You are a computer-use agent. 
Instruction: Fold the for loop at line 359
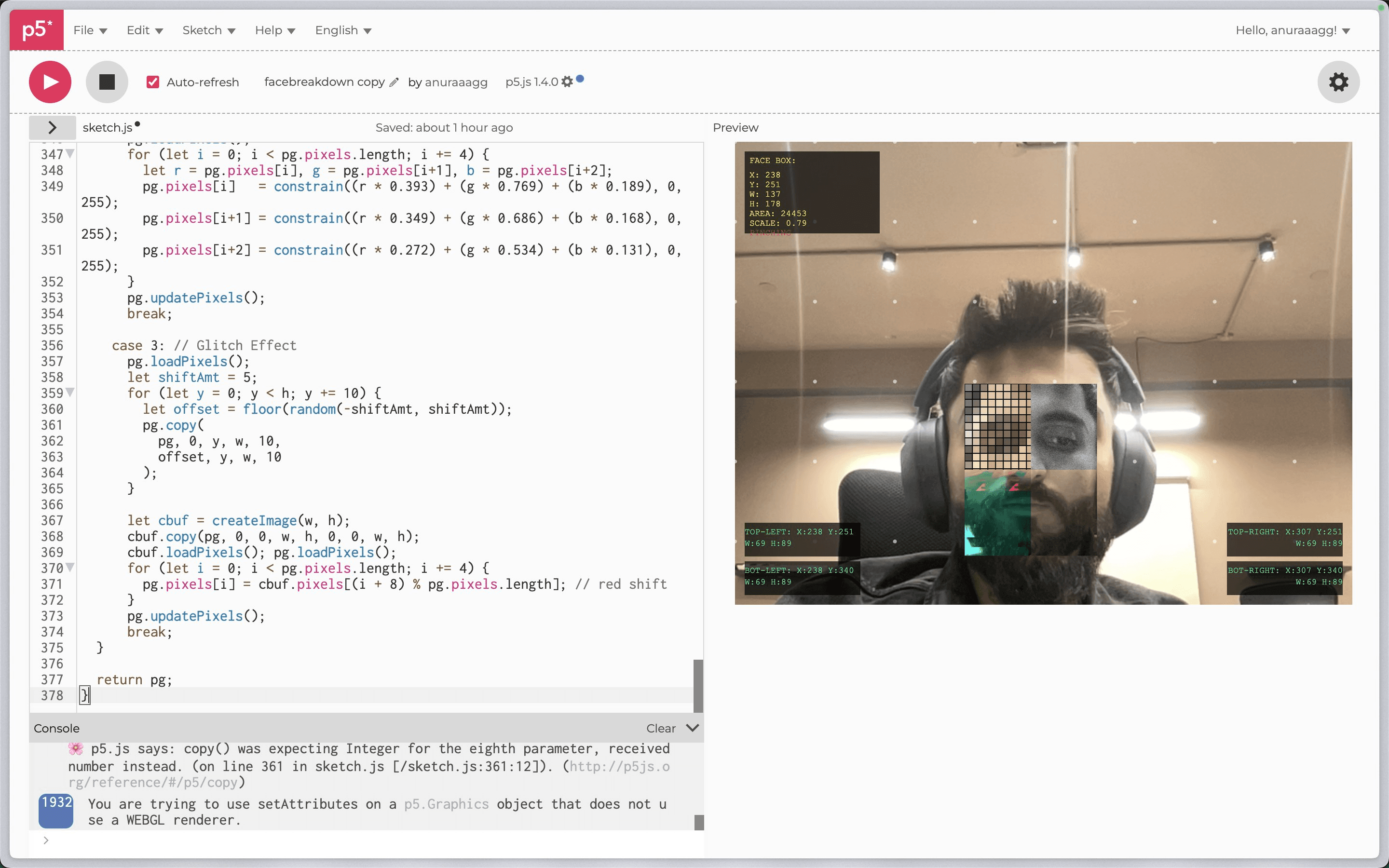click(x=70, y=393)
